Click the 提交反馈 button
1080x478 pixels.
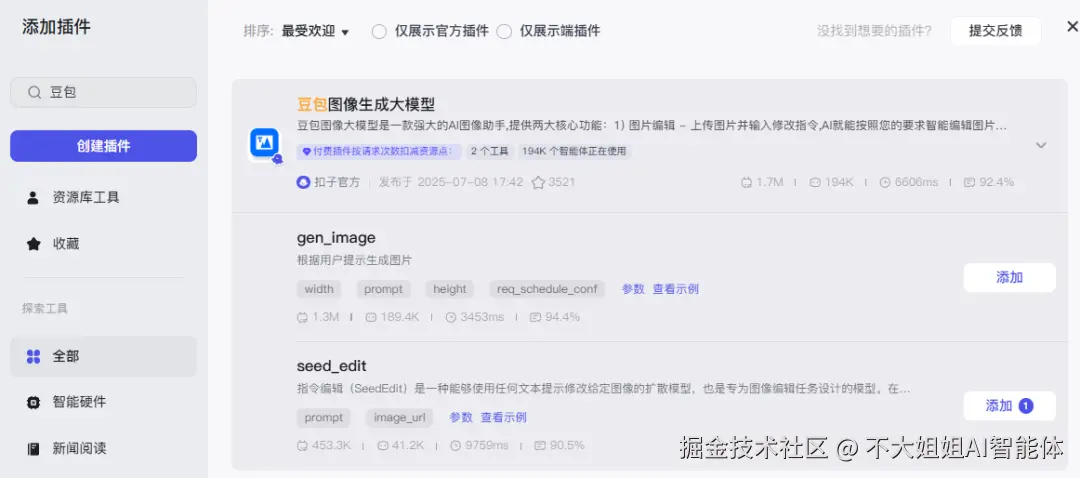[x=995, y=31]
